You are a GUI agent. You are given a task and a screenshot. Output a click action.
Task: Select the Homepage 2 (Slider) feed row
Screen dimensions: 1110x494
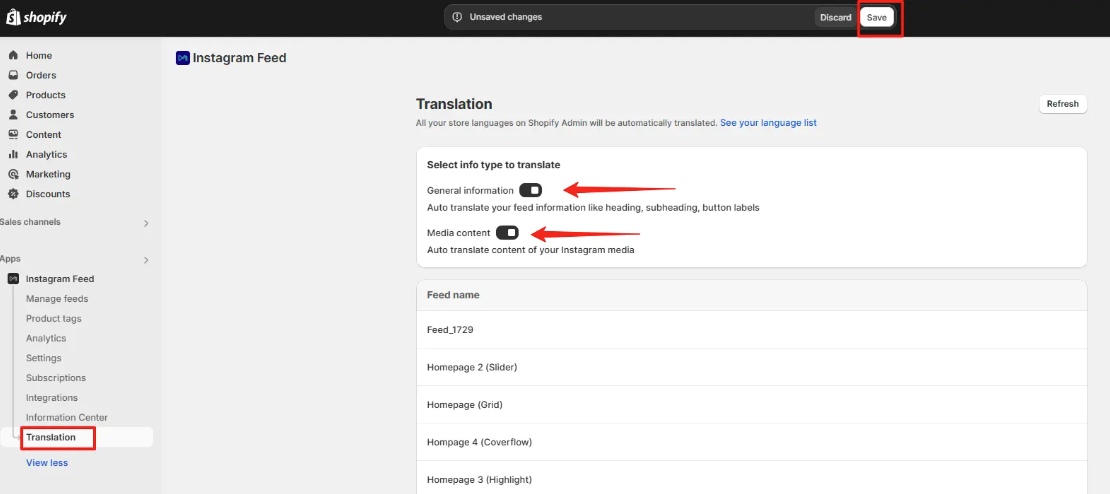(752, 367)
